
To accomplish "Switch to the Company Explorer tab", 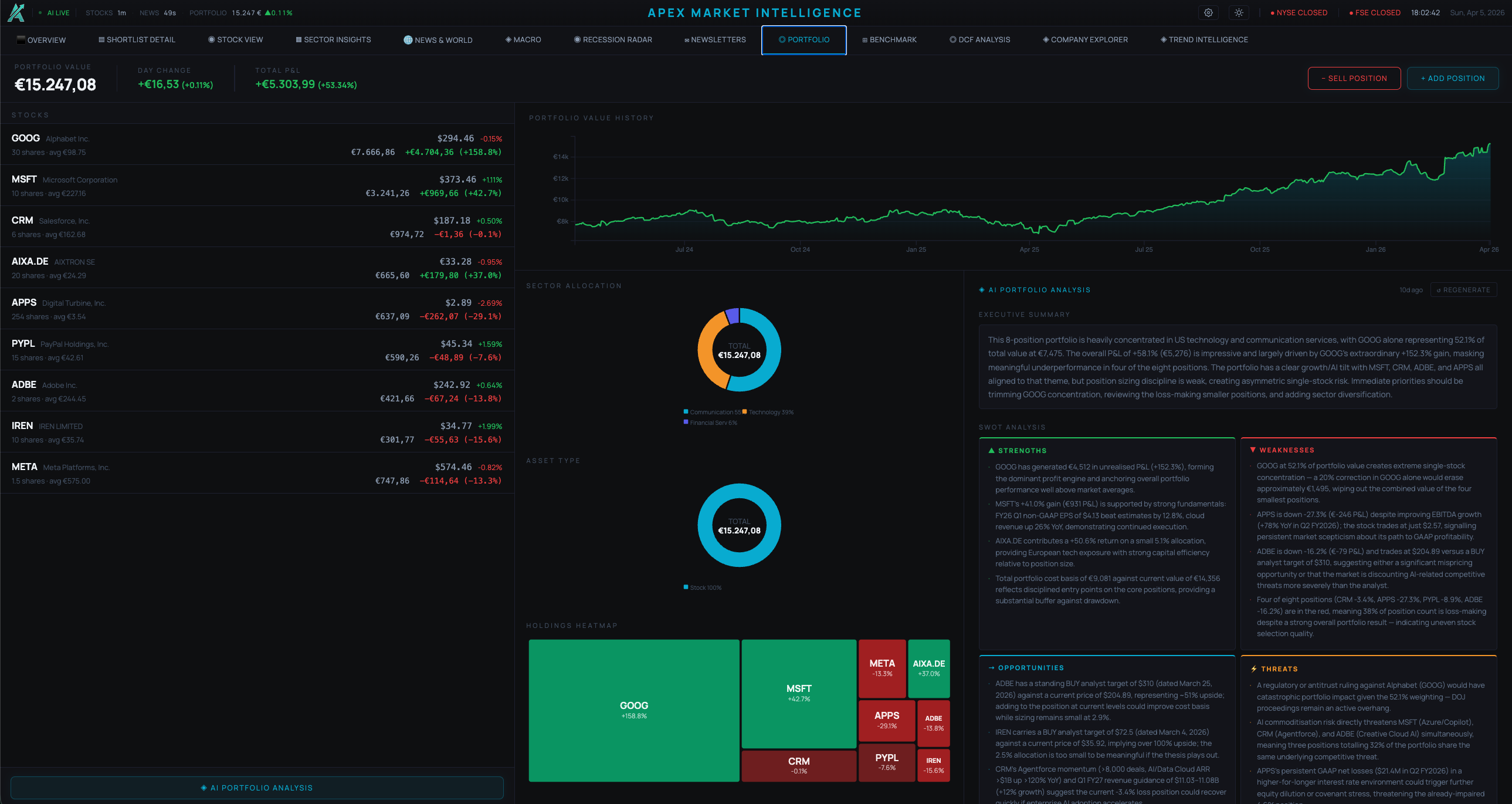I will click(1084, 40).
